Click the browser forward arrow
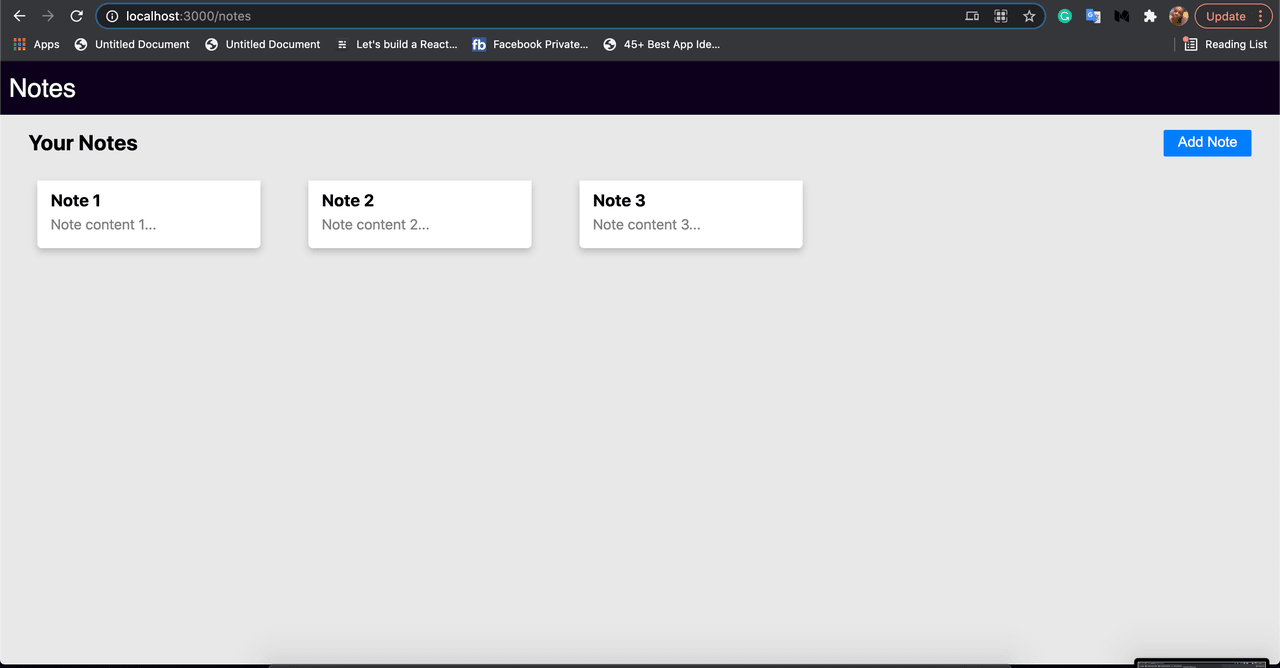 [x=48, y=16]
